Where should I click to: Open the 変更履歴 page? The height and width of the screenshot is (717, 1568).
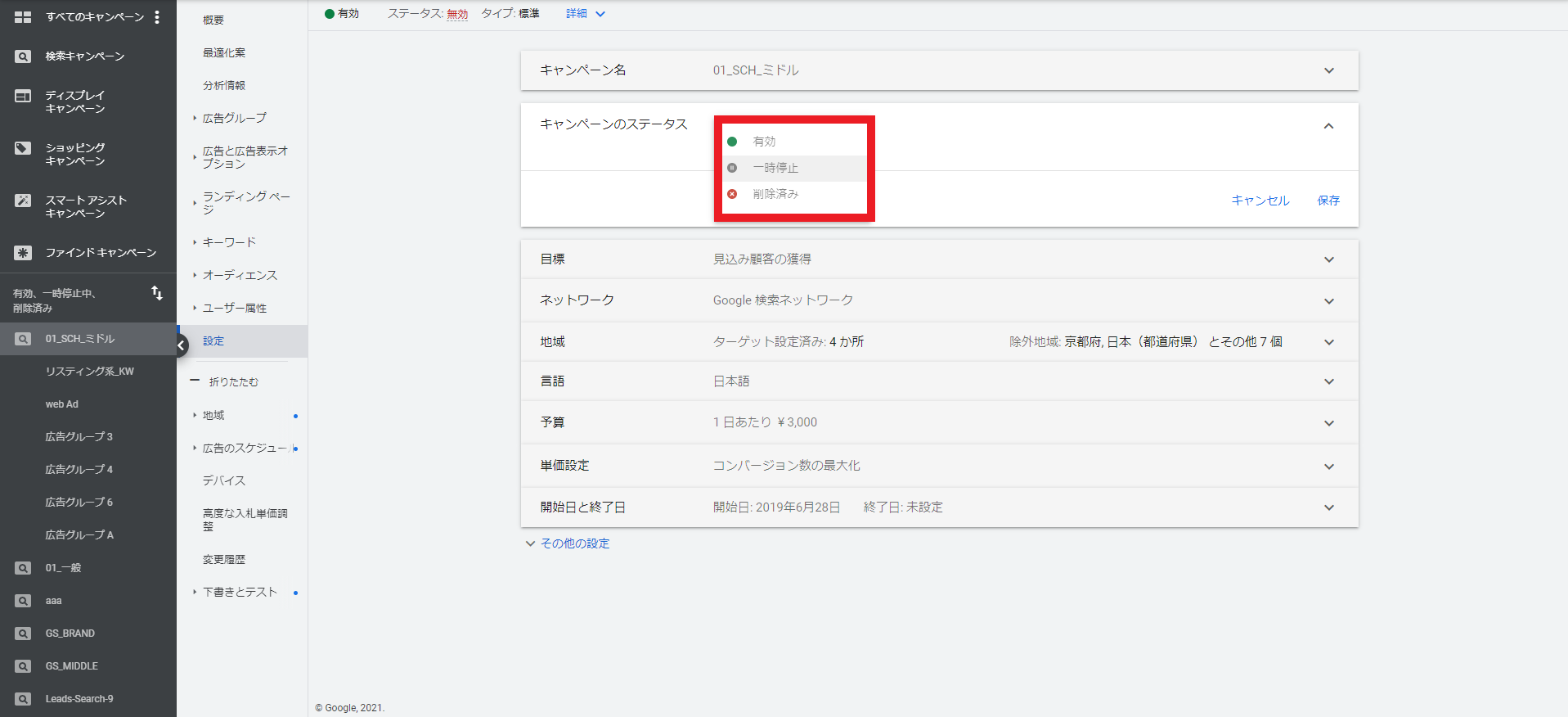pos(224,560)
